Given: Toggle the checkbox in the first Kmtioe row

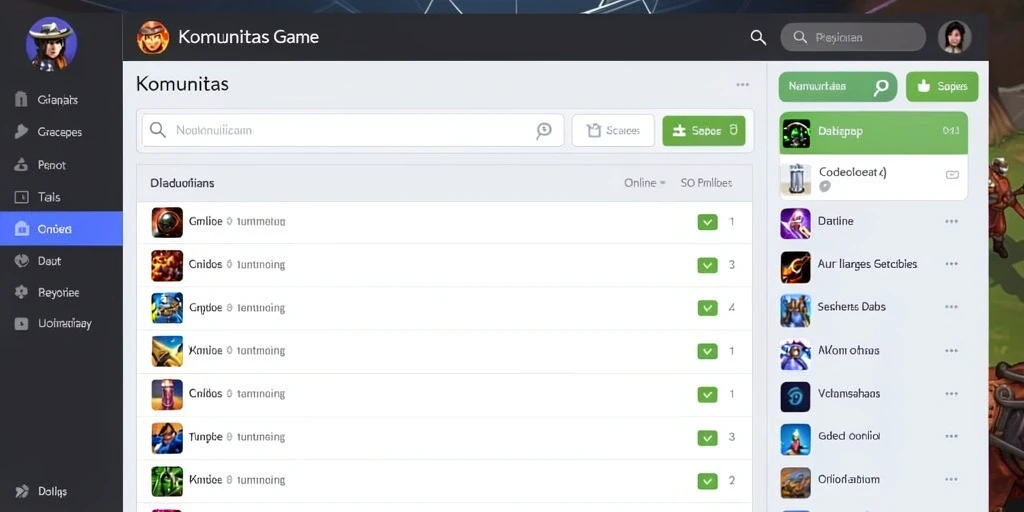Looking at the screenshot, I should [x=707, y=351].
